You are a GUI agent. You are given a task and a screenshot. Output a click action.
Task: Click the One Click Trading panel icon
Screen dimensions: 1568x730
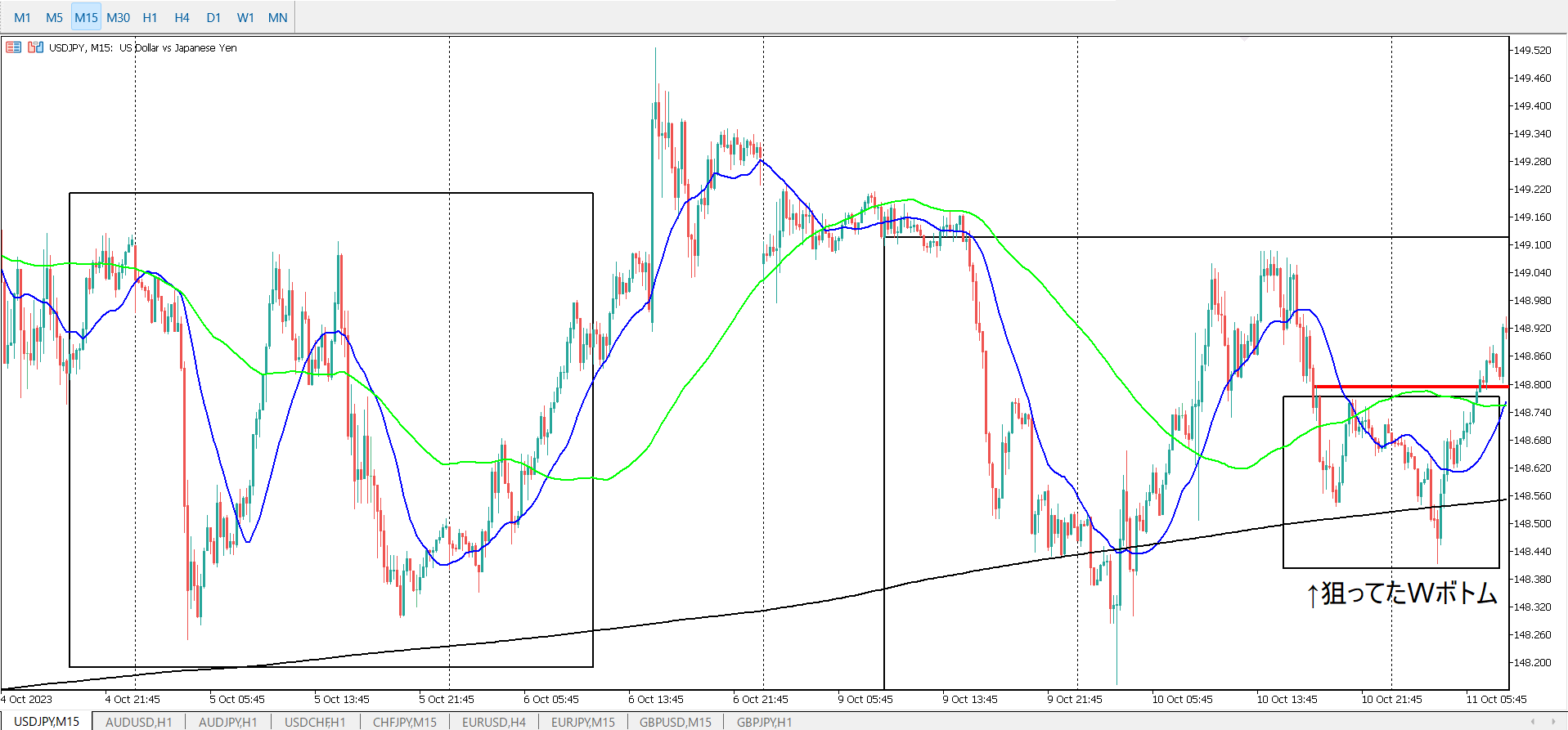click(x=13, y=47)
